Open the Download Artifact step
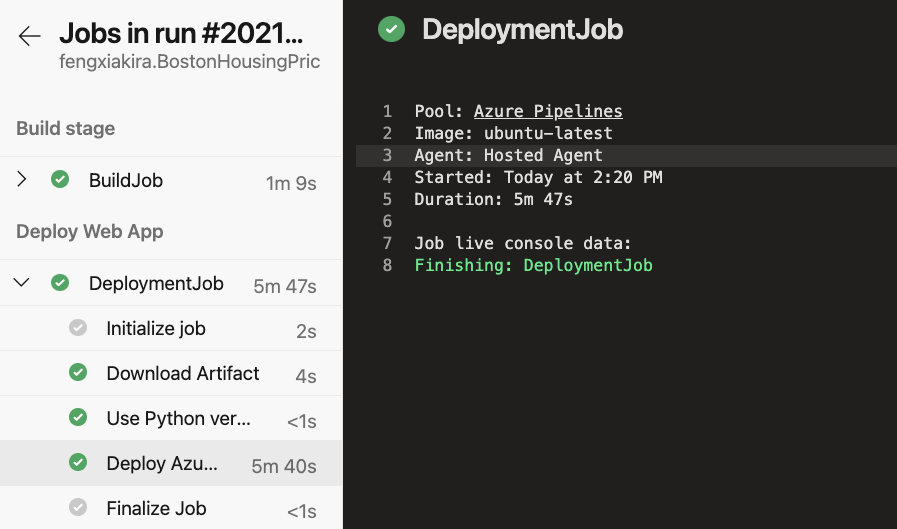The width and height of the screenshot is (897, 529). [x=171, y=373]
